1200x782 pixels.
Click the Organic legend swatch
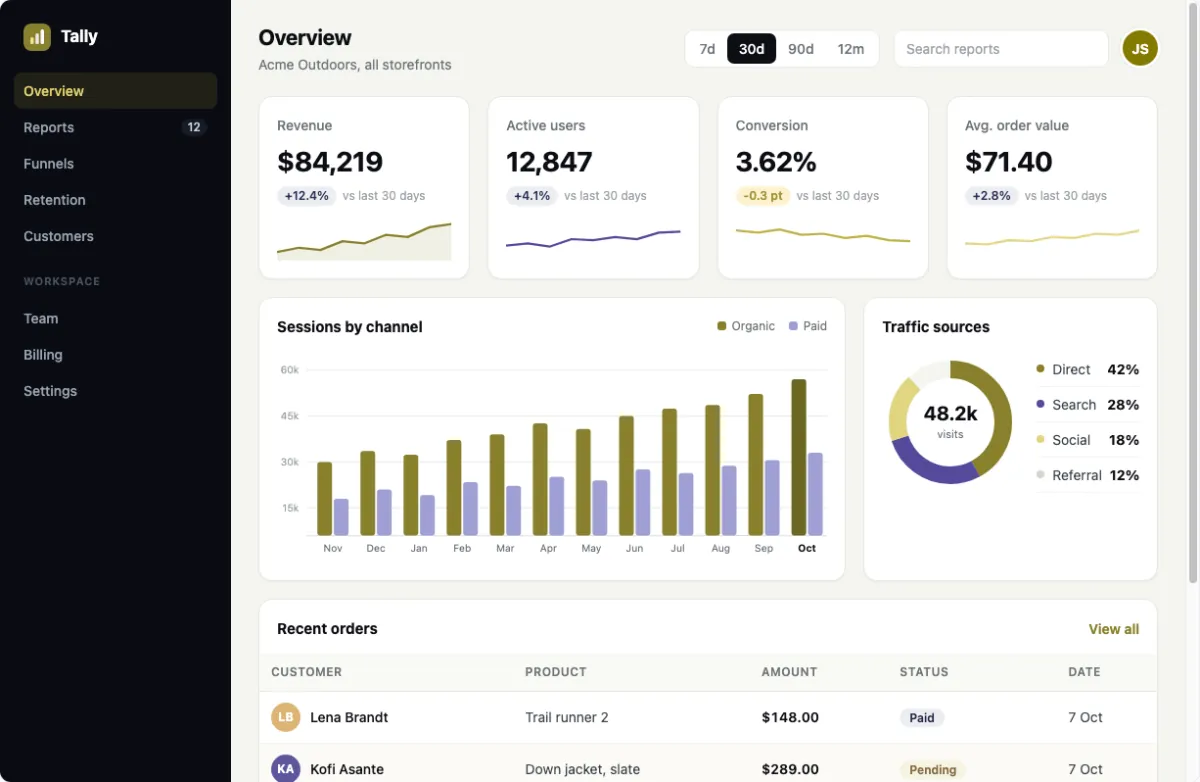click(x=722, y=326)
